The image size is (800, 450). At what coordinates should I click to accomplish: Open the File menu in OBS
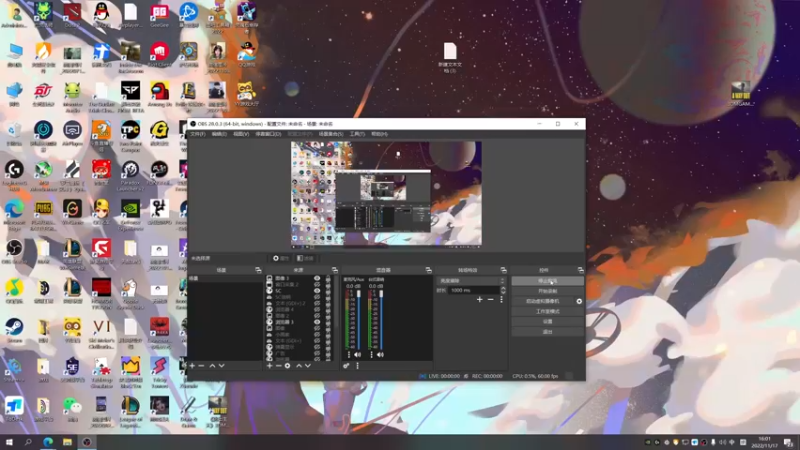pyautogui.click(x=197, y=134)
